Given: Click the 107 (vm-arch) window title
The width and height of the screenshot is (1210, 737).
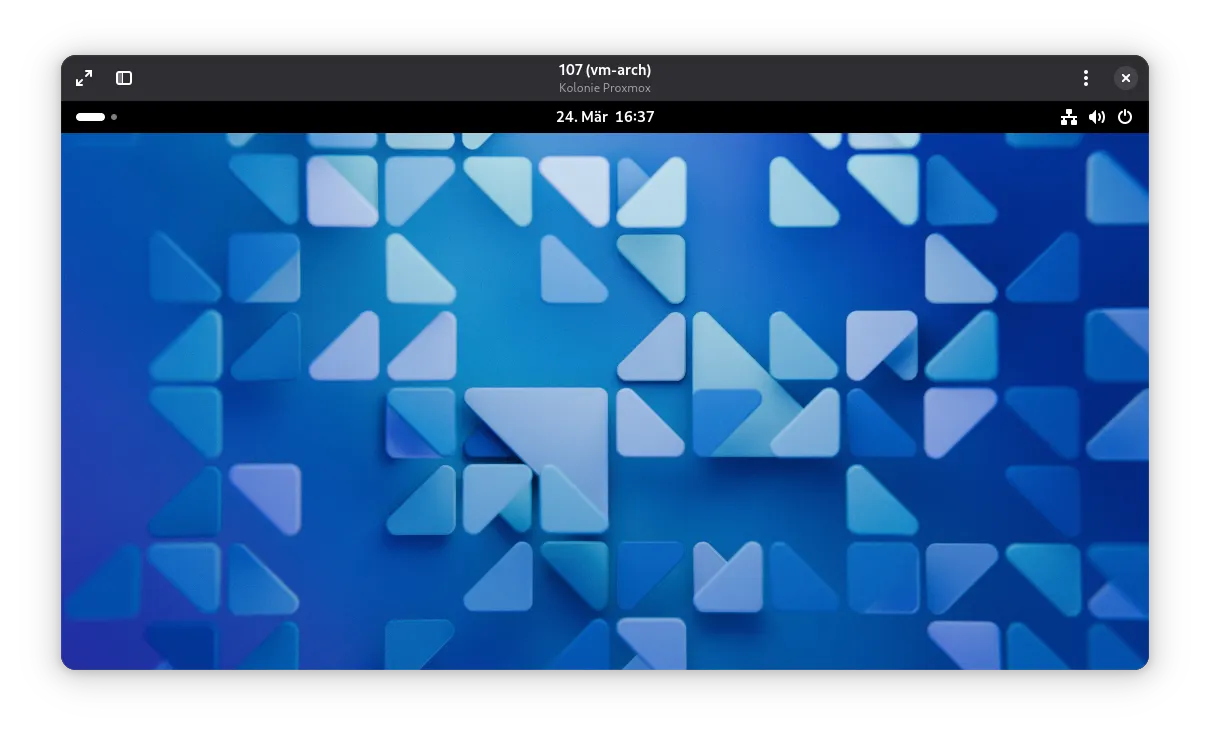Looking at the screenshot, I should [x=604, y=70].
